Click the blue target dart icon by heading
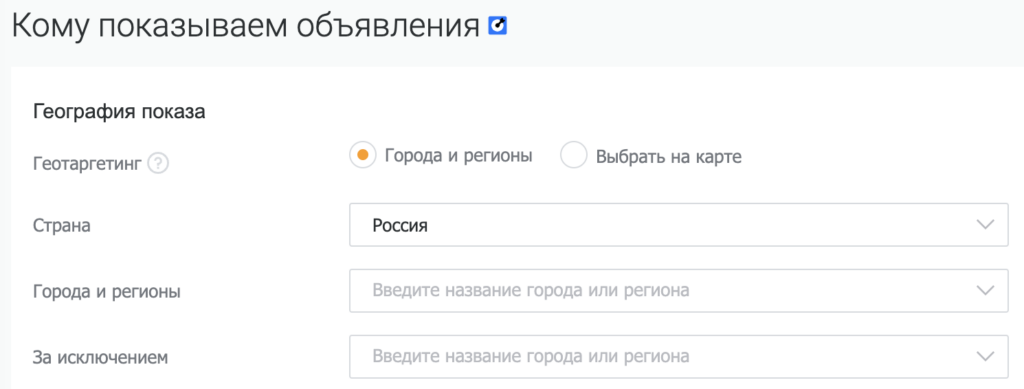The height and width of the screenshot is (389, 1024). (x=498, y=26)
